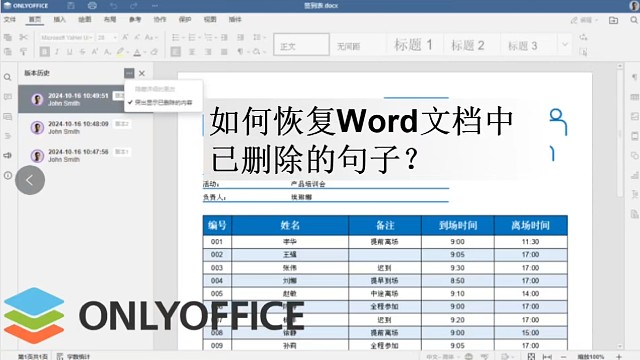Click the Copy icon in toolbar
This screenshot has width=640, height=360.
(8, 37)
